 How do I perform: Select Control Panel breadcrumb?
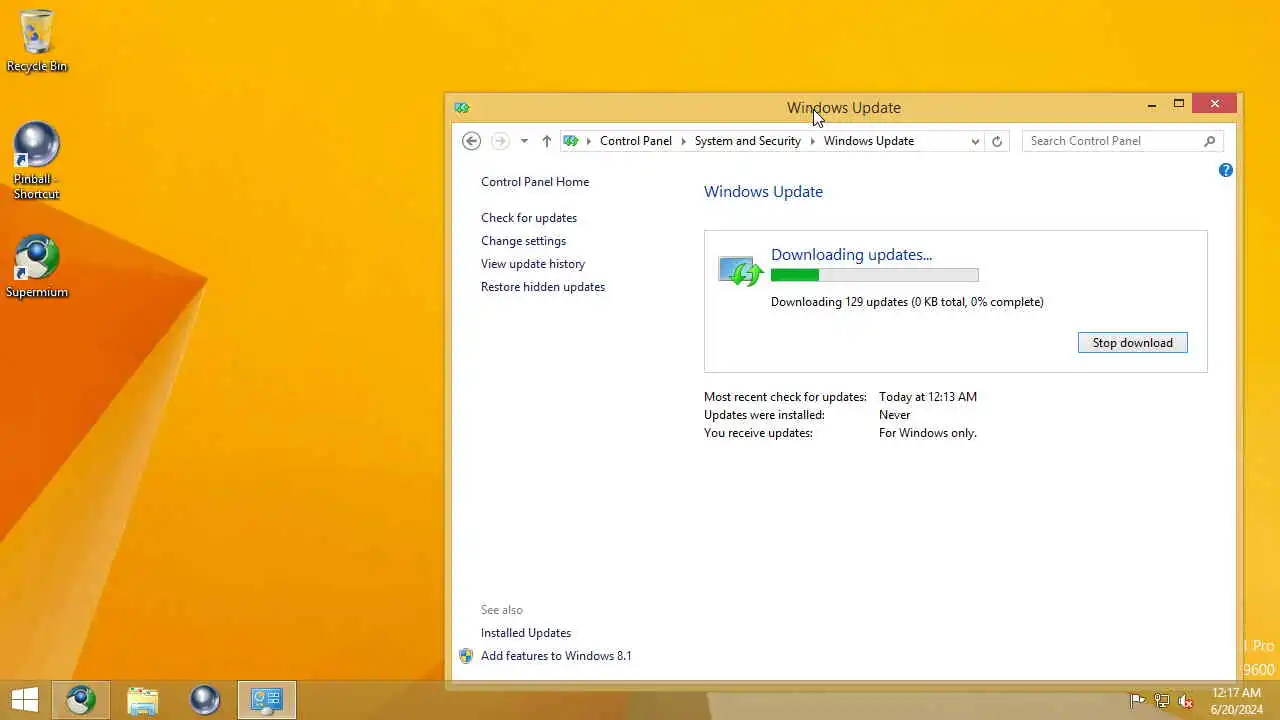tap(636, 141)
